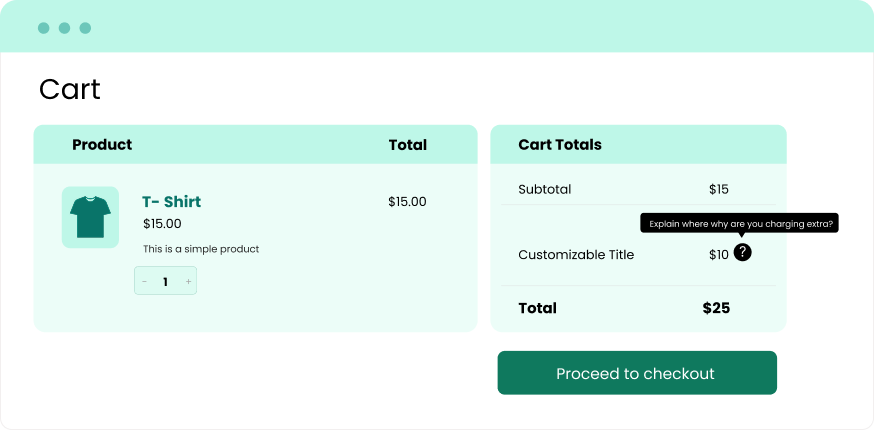The height and width of the screenshot is (430, 874).
Task: Click the quantity input field
Action: point(166,282)
